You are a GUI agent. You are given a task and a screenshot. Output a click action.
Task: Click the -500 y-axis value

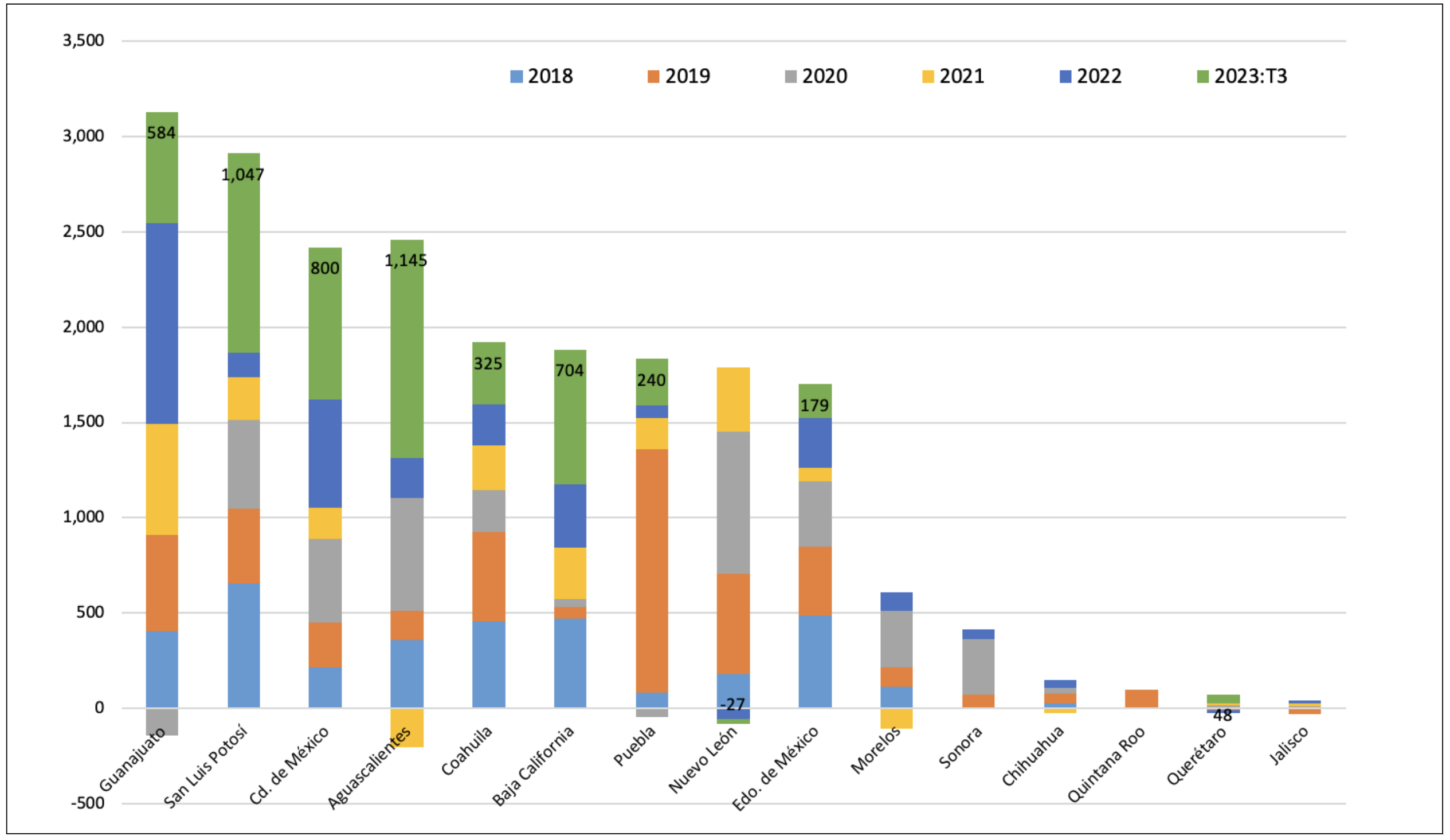pyautogui.click(x=88, y=804)
